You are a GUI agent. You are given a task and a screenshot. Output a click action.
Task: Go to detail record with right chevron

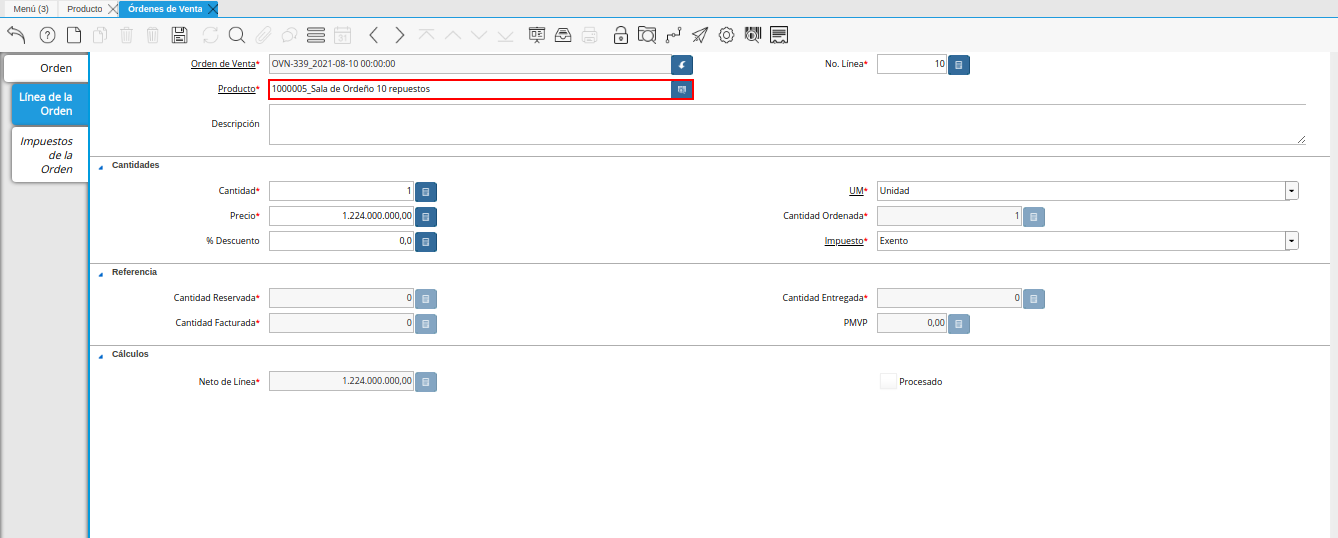click(x=399, y=35)
